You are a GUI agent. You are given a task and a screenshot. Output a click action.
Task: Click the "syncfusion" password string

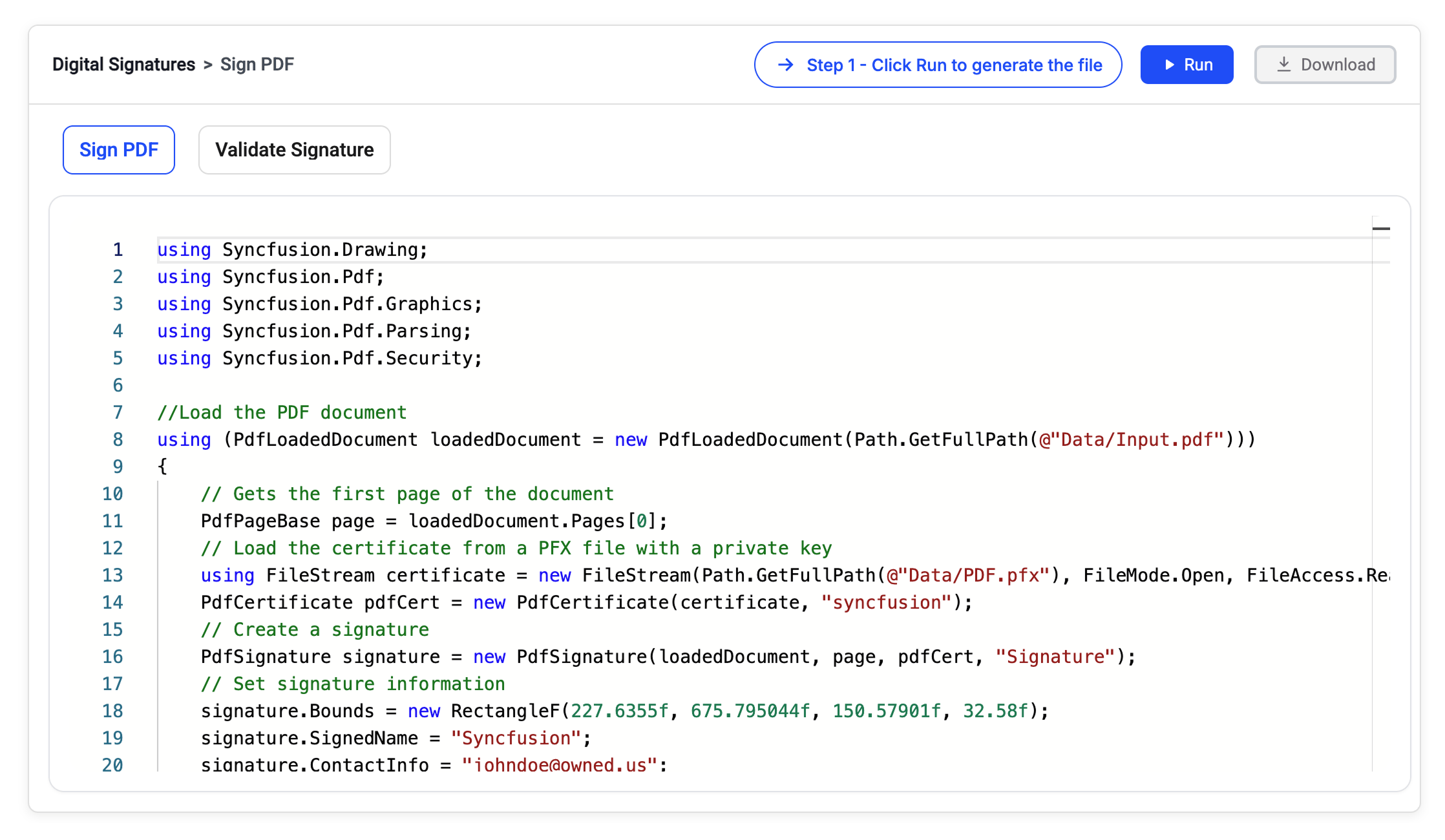[x=886, y=602]
